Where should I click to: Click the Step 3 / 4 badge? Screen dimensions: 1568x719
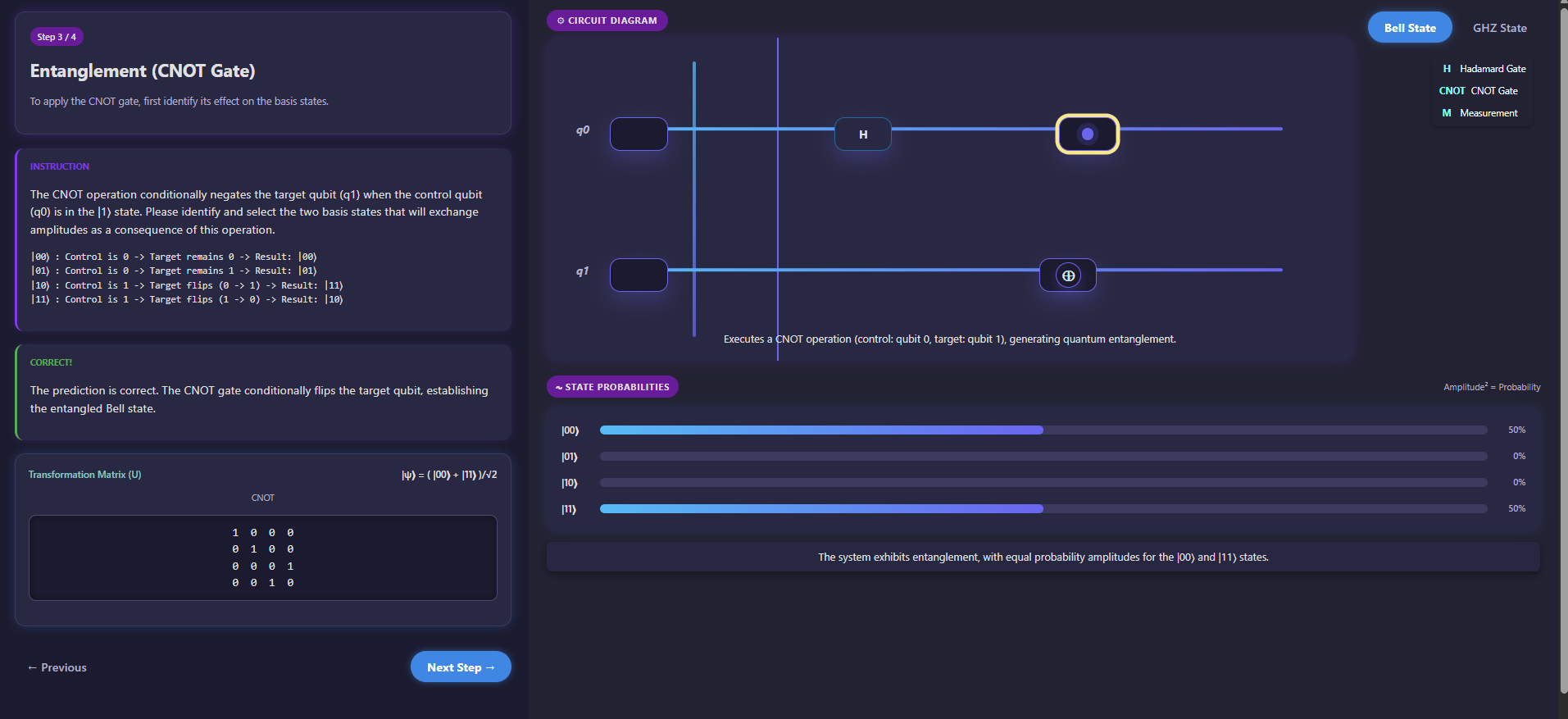pyautogui.click(x=57, y=37)
